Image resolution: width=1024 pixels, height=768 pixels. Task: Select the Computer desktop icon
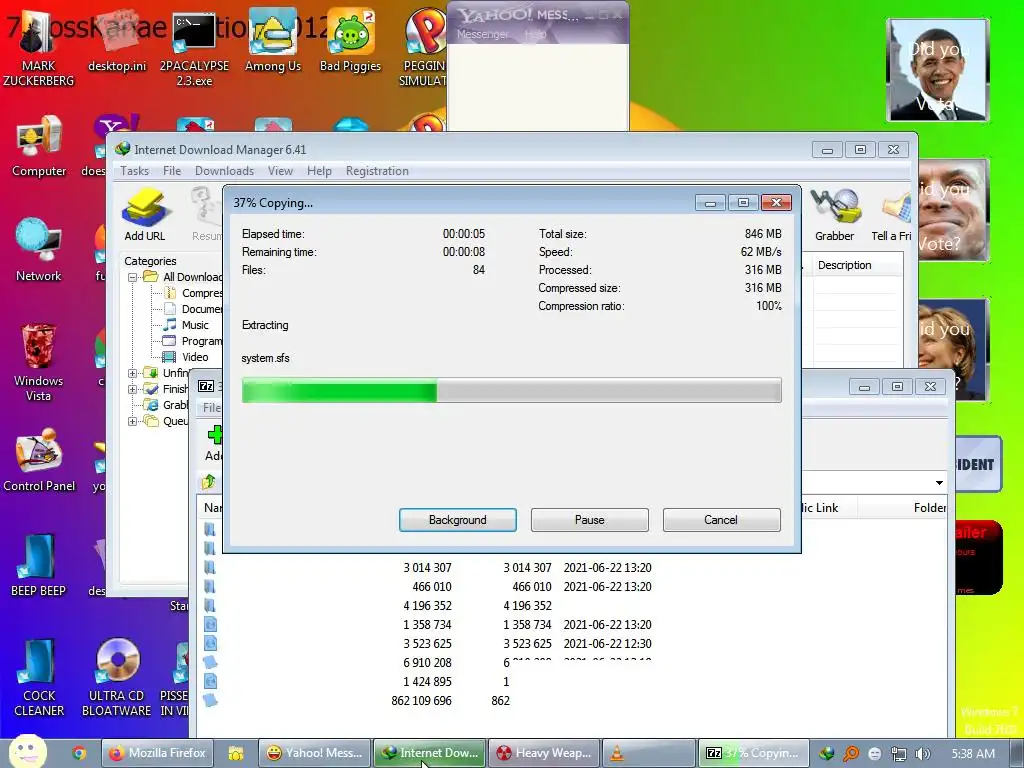[39, 146]
